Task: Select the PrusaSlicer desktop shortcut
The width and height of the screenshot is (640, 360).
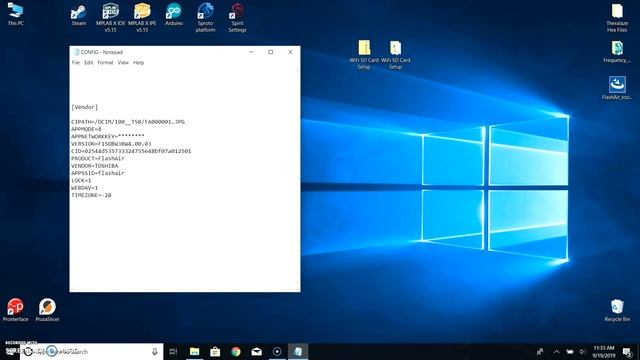Action: (47, 310)
